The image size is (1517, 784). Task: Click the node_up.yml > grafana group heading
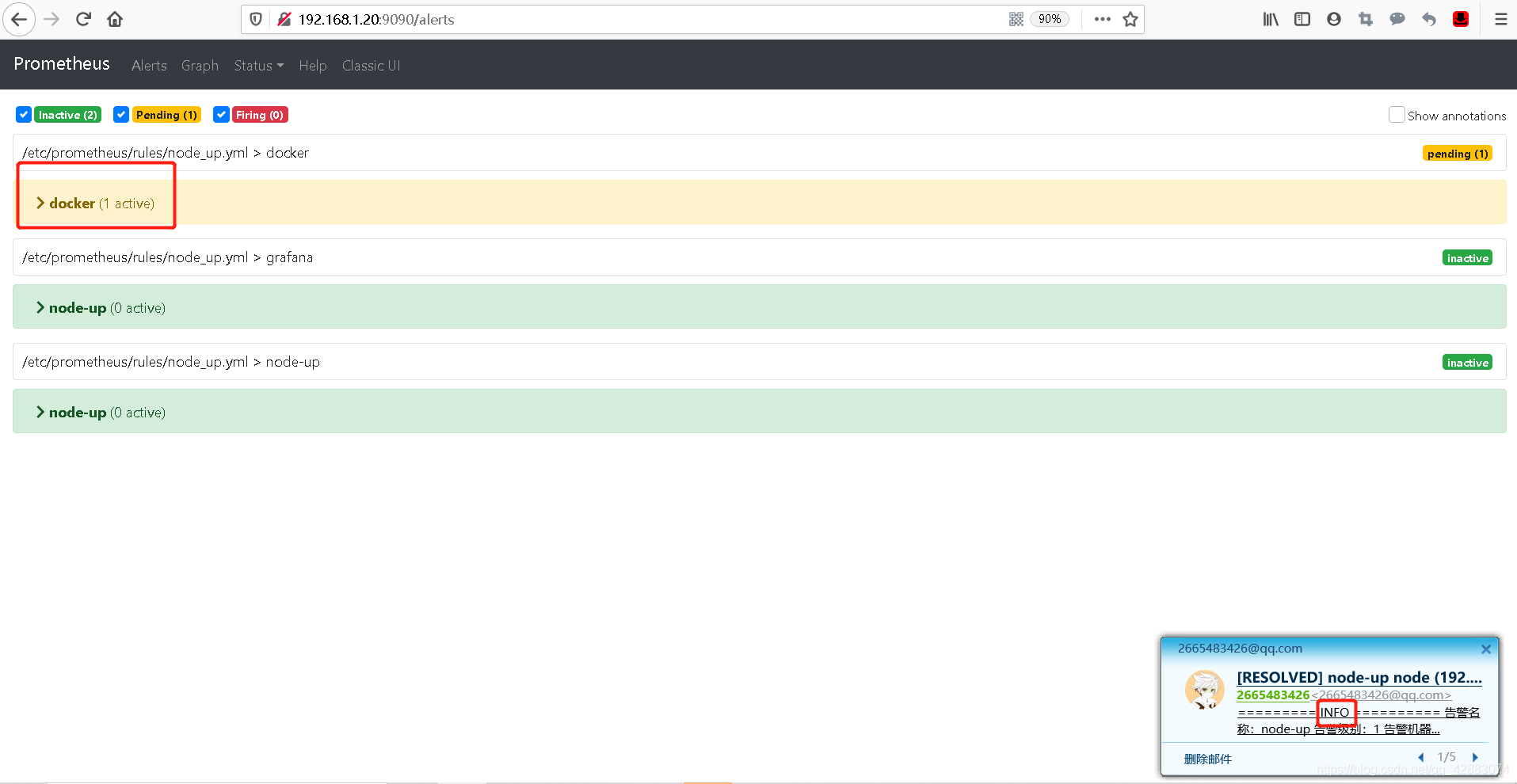[167, 257]
